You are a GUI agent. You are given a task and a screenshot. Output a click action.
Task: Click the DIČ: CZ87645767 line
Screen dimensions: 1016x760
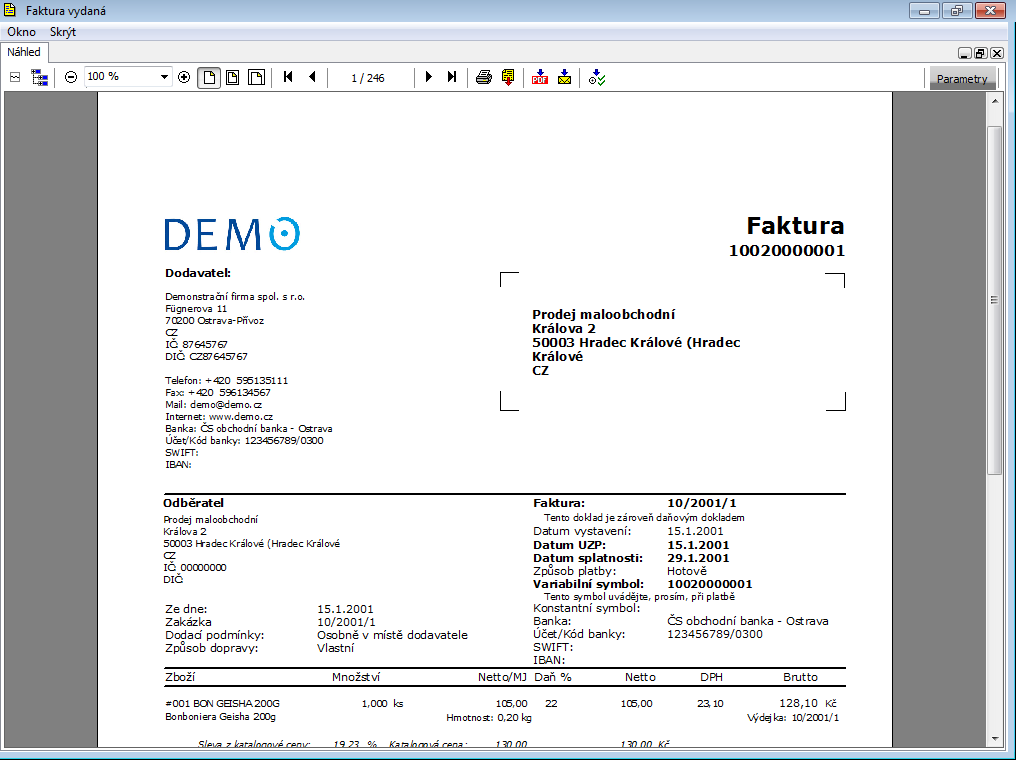(206, 356)
